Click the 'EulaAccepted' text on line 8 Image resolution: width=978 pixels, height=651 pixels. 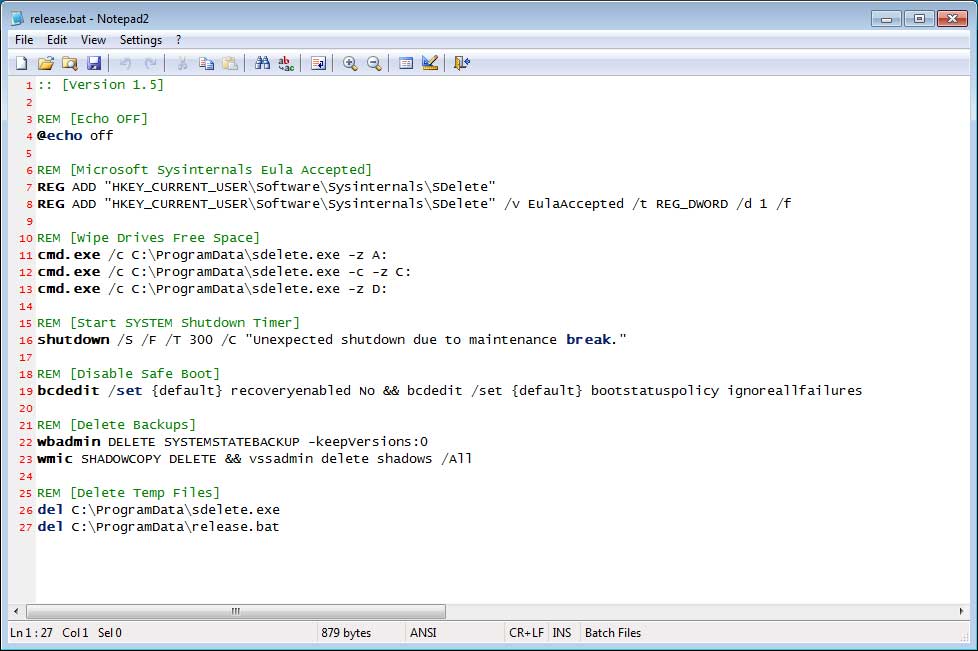(x=575, y=204)
